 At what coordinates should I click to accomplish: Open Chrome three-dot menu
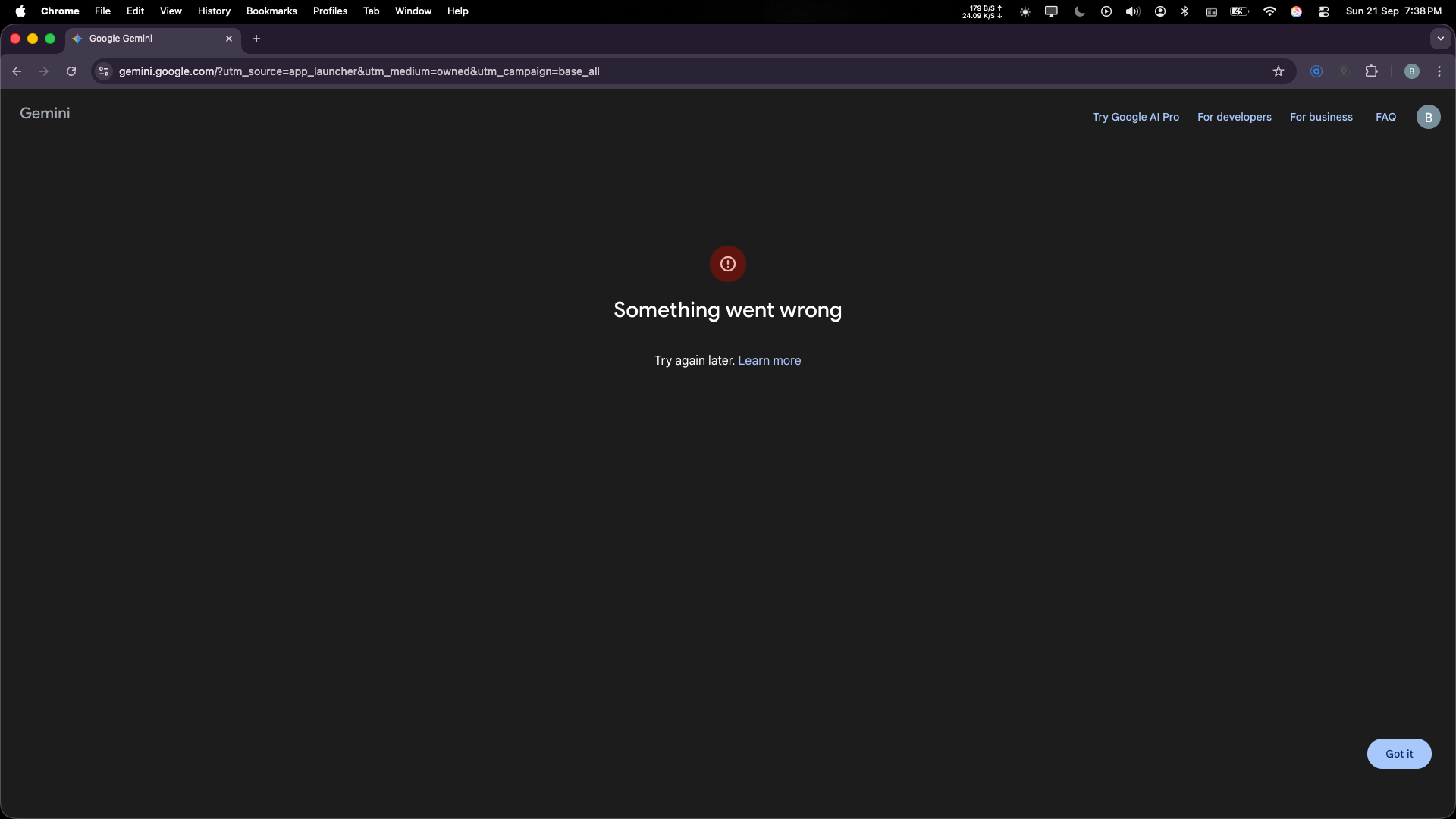coord(1439,71)
